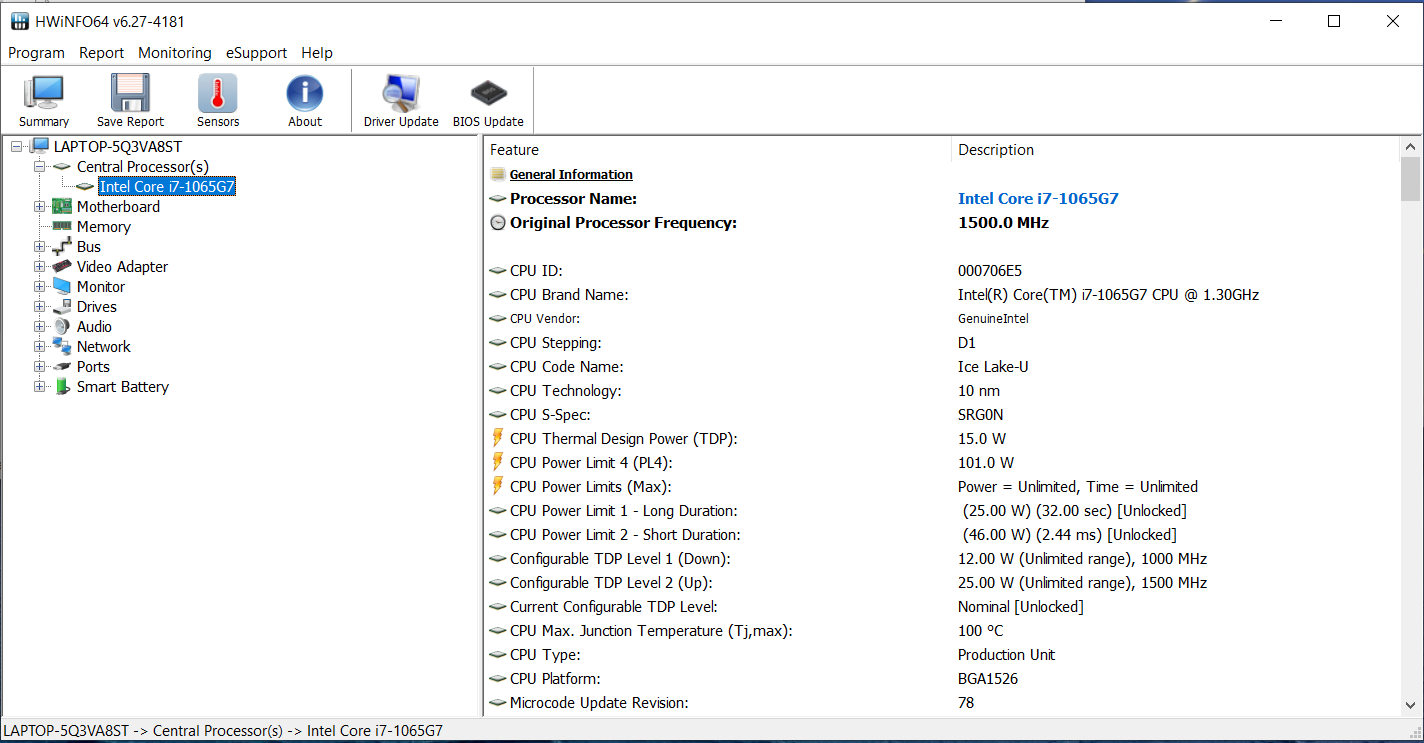Click the vertical scrollbar down arrow

tap(1410, 703)
